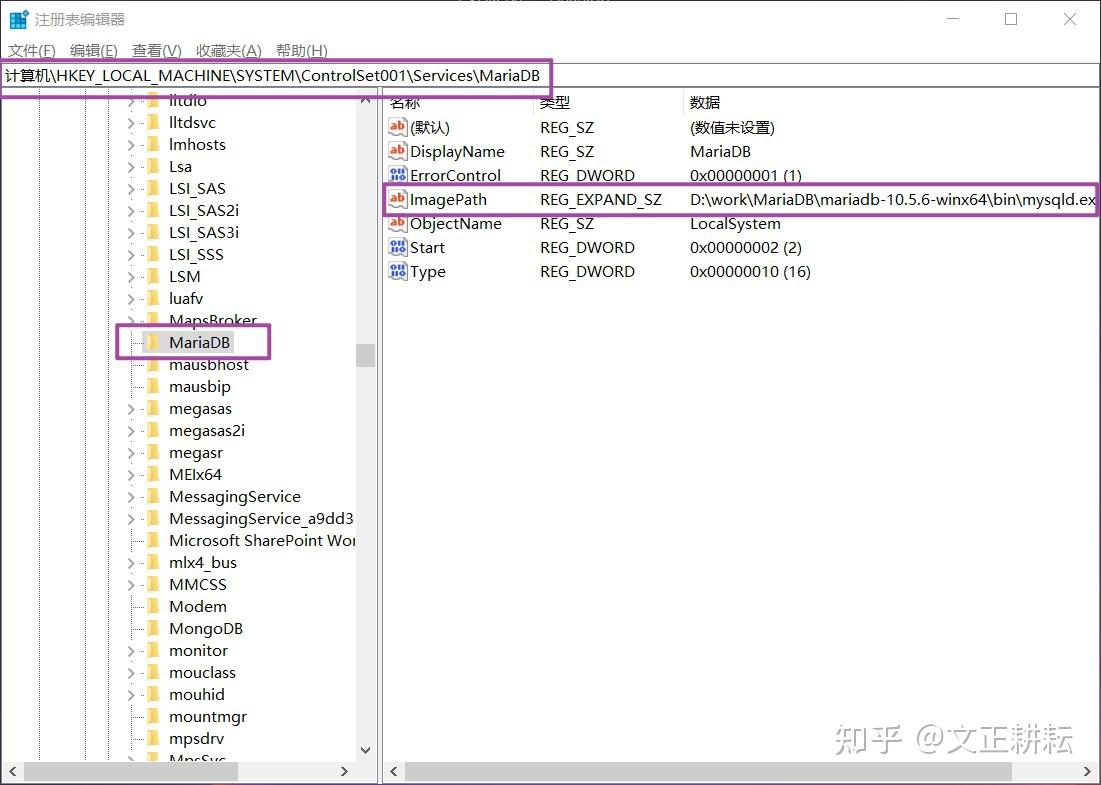Click the LocalSystem data value
The image size is (1101, 785).
[735, 223]
